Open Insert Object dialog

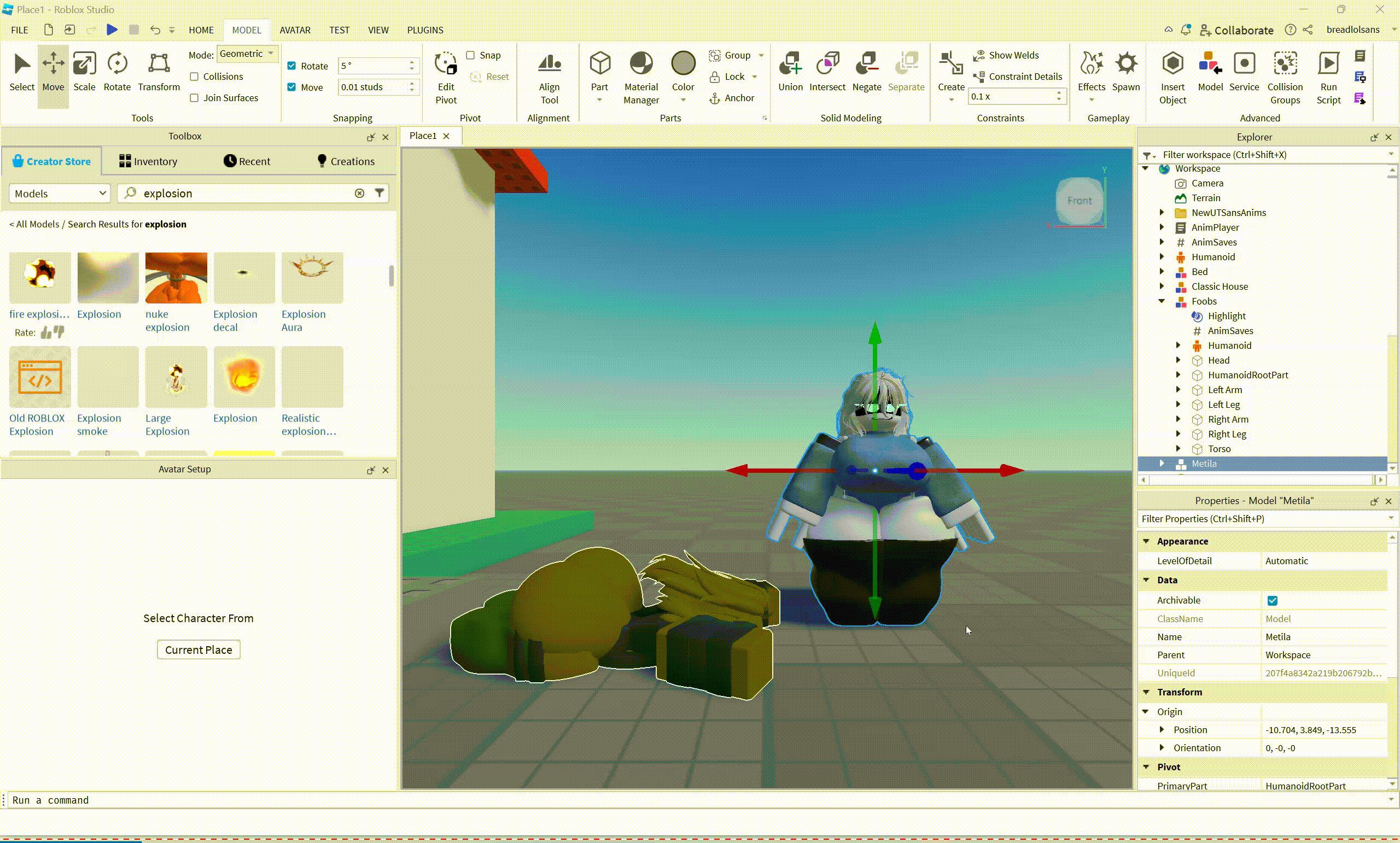(1172, 78)
